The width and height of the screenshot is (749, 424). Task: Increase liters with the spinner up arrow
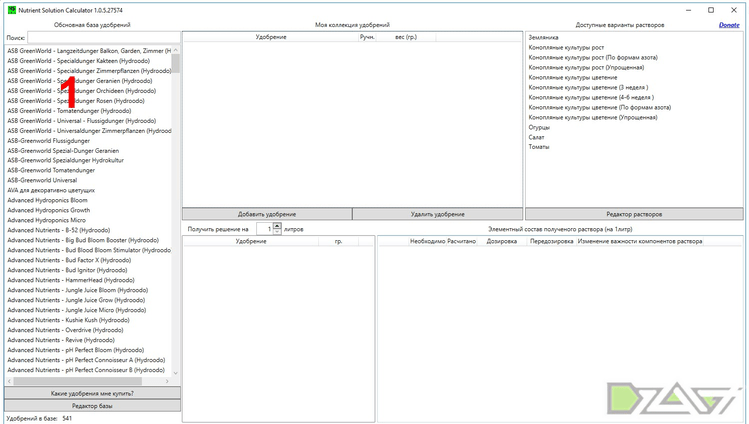pos(277,226)
